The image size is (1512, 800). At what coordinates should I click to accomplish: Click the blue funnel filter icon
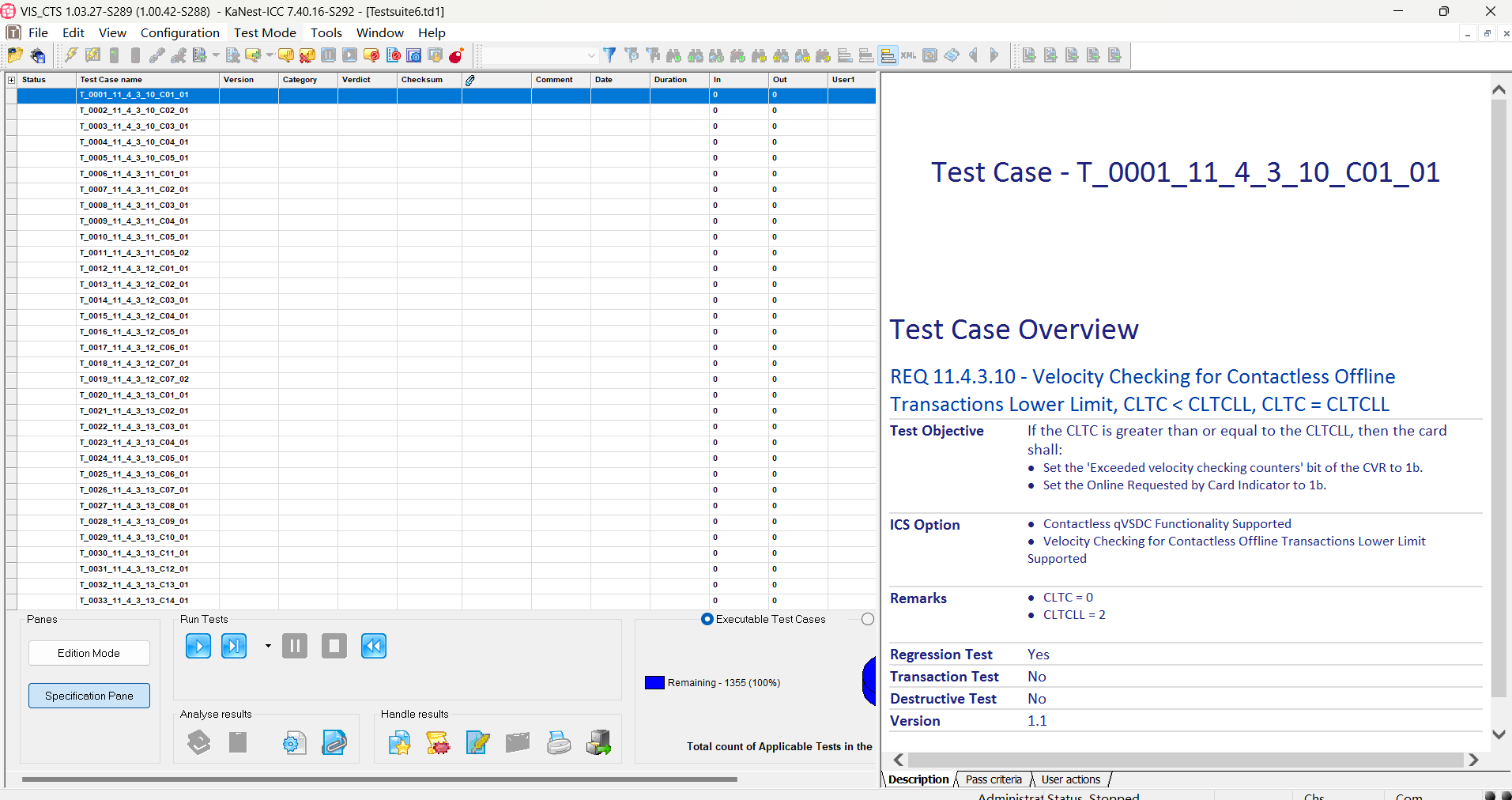click(609, 55)
